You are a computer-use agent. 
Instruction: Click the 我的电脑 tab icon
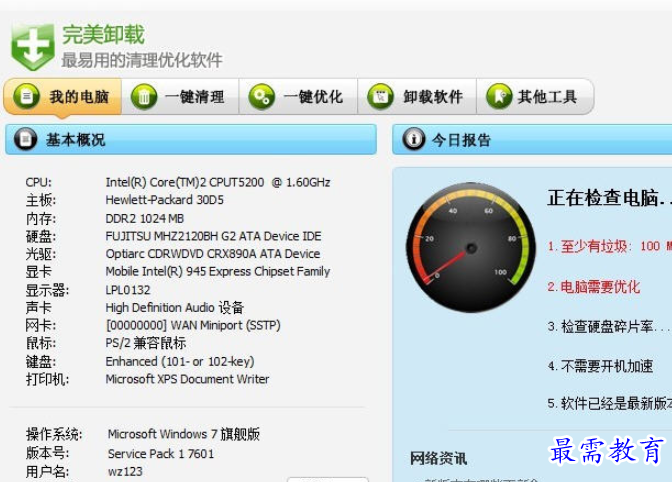(27, 96)
